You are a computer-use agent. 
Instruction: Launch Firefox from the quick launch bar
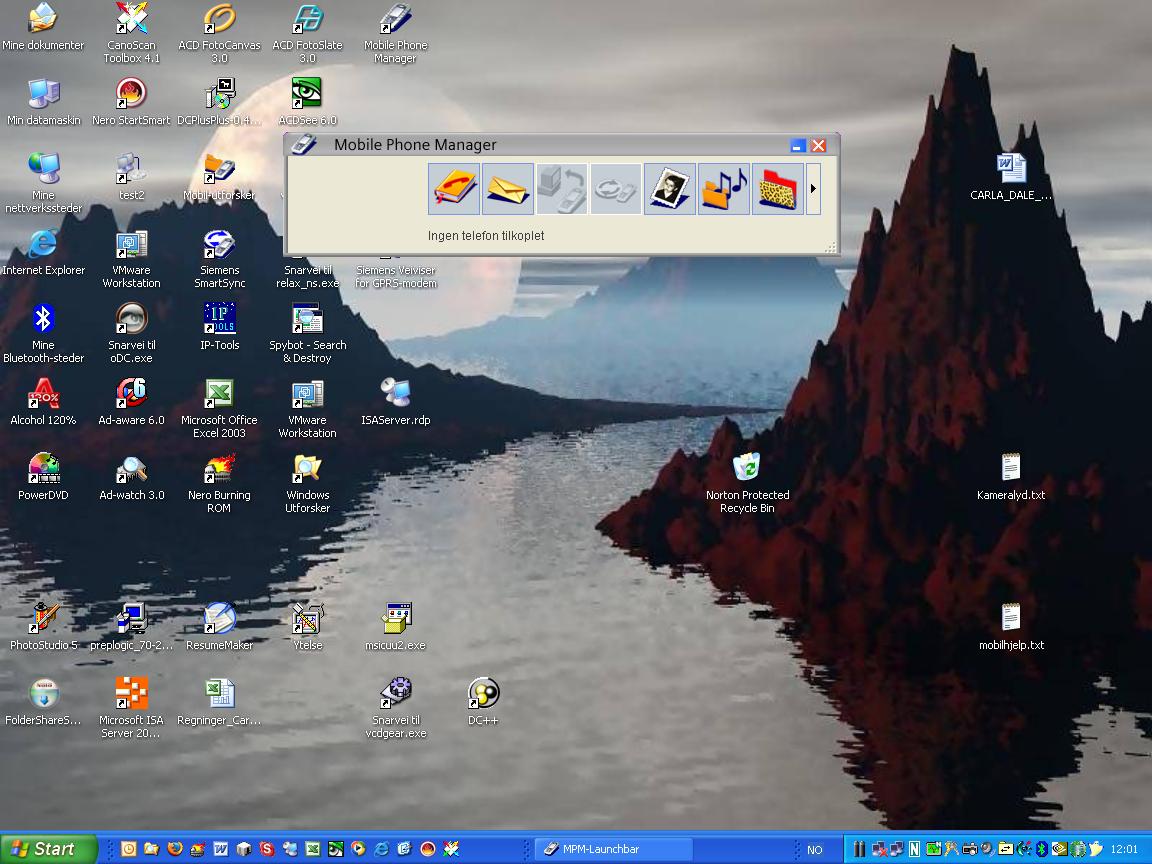click(175, 849)
